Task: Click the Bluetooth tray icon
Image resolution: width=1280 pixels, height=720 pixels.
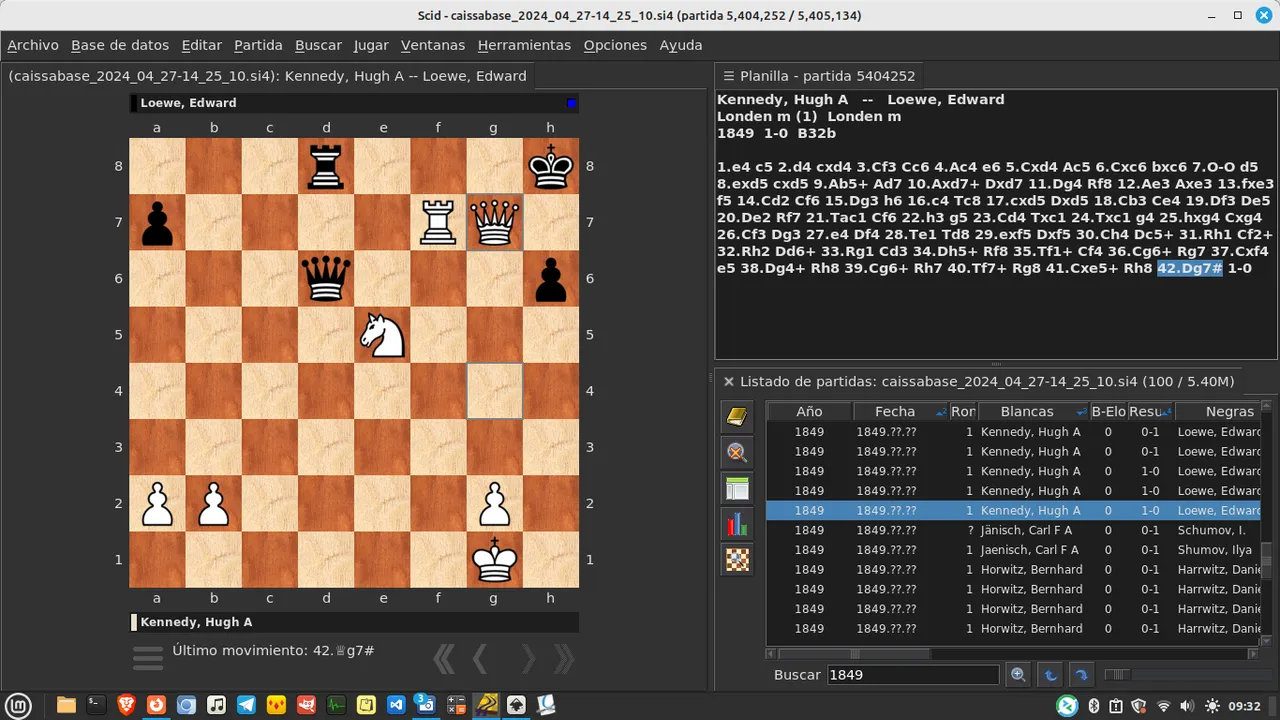Action: pos(1093,706)
